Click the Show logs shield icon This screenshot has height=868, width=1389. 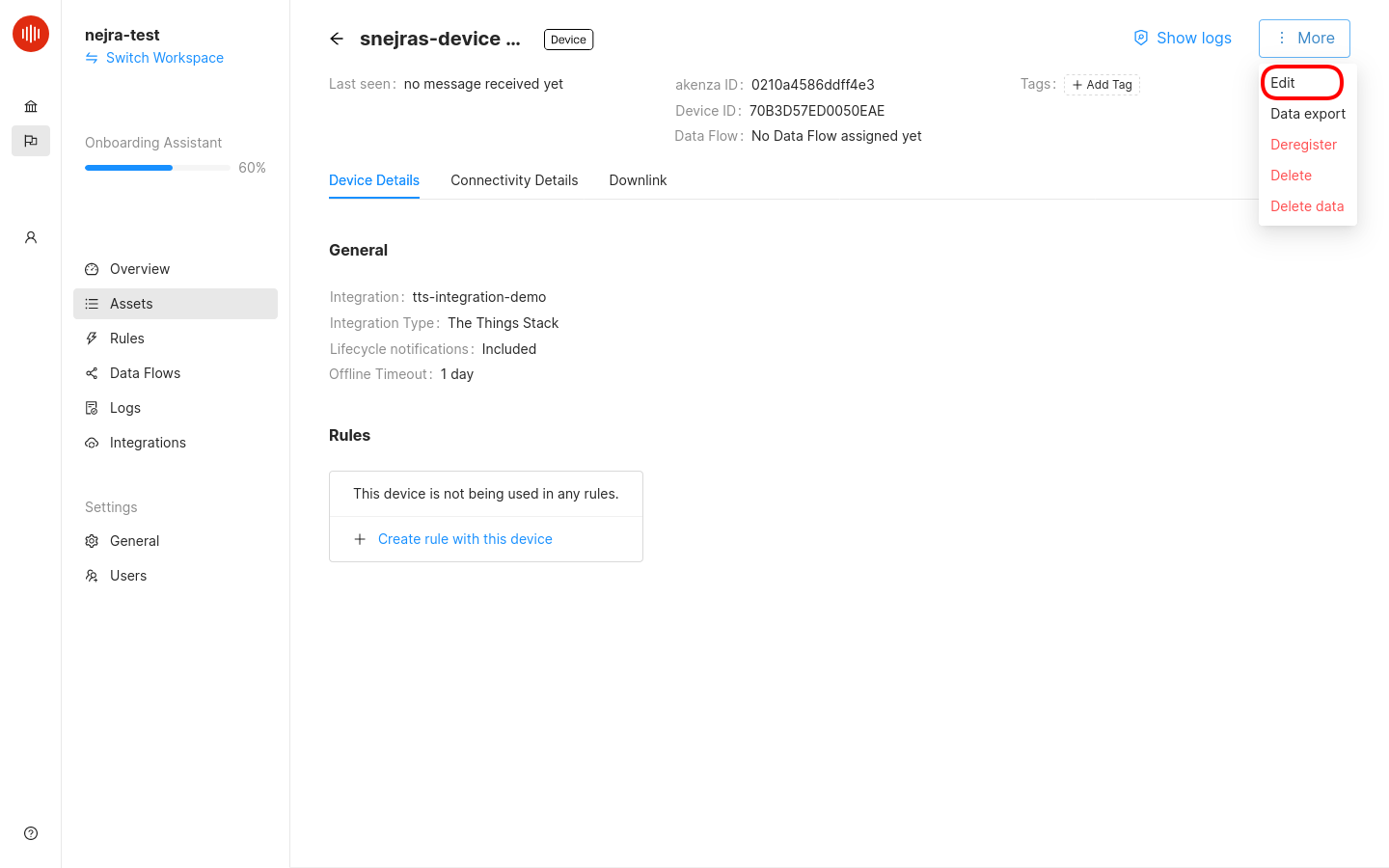tap(1141, 38)
